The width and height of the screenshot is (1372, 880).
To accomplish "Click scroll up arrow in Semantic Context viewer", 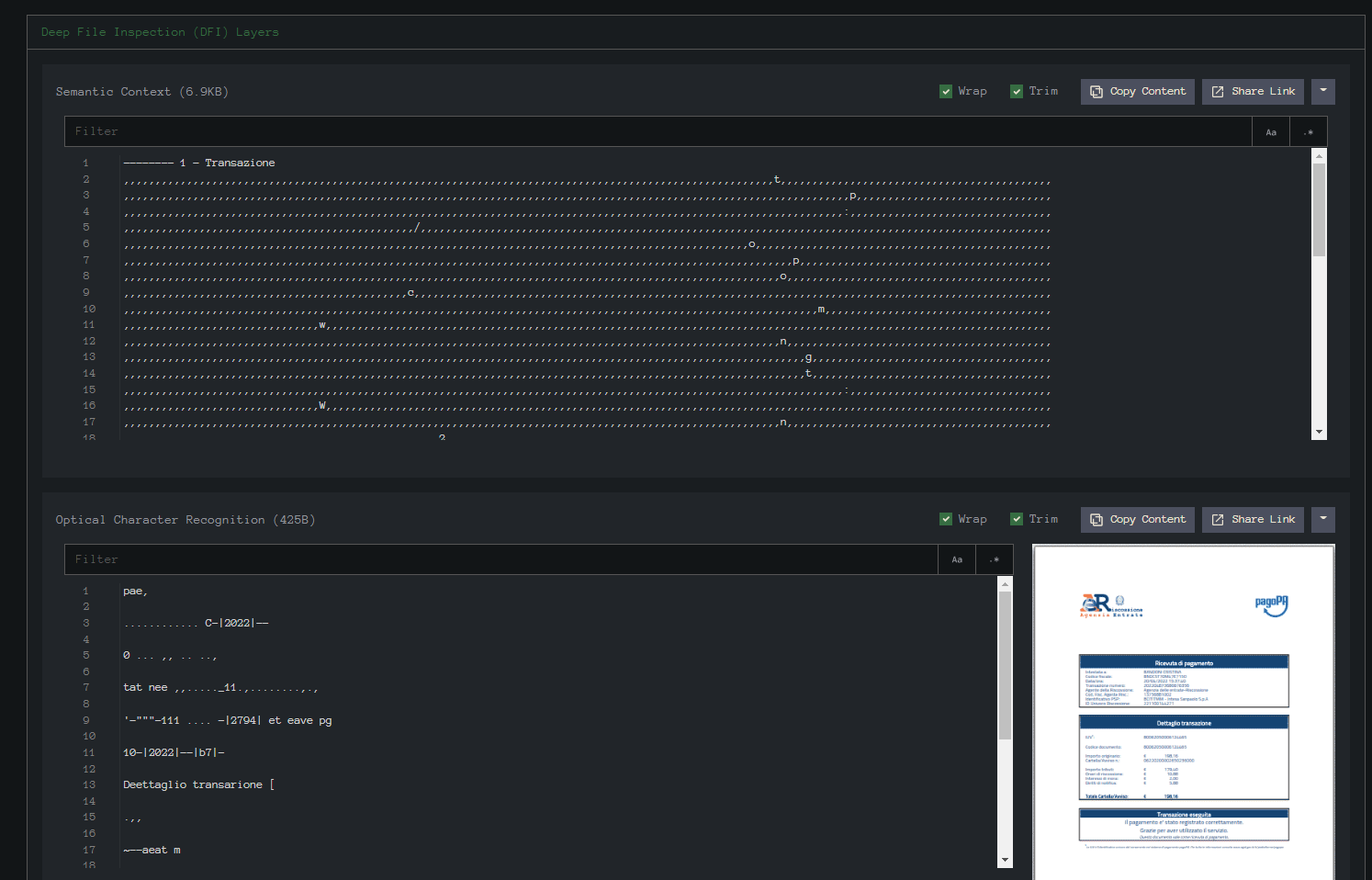I will [1319, 156].
